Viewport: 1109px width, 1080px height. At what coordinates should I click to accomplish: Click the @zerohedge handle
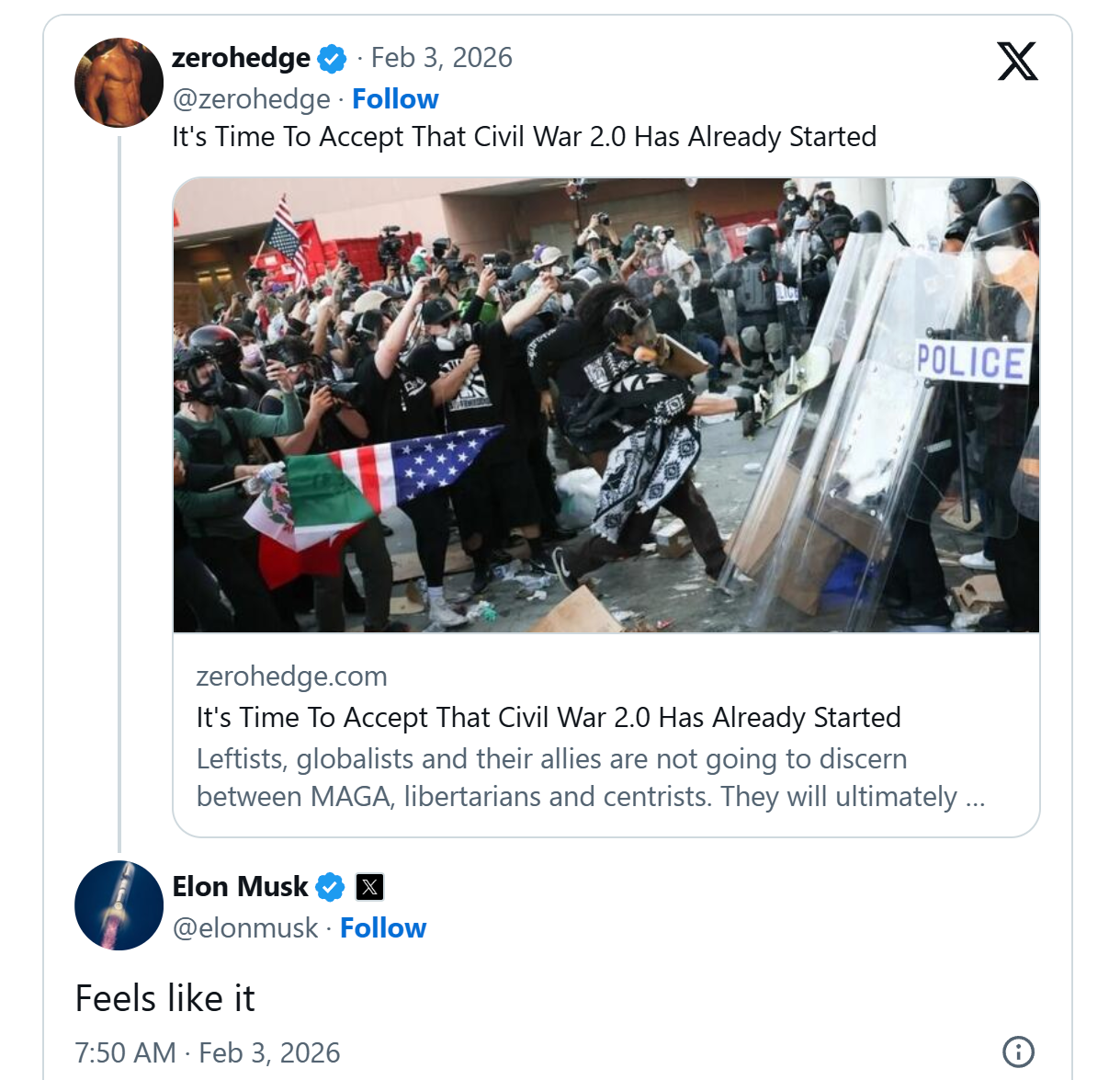tap(251, 99)
